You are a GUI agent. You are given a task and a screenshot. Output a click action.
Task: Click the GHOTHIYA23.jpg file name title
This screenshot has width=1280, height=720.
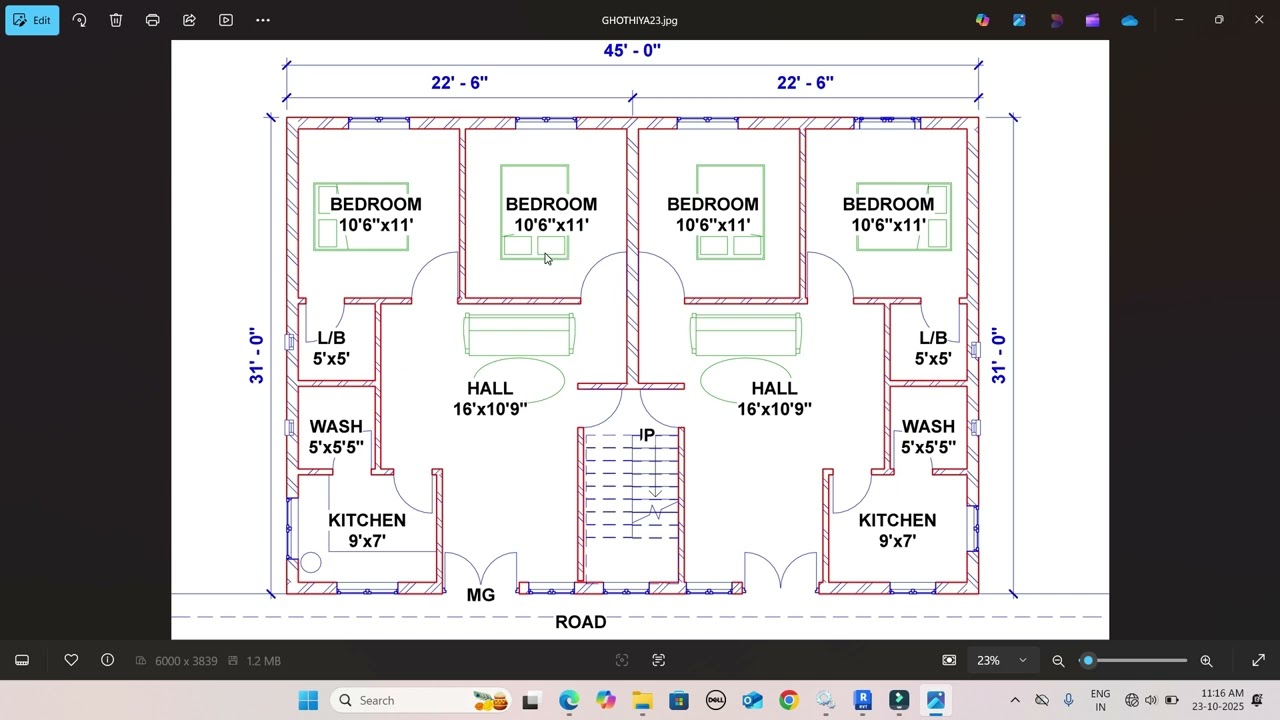pos(639,20)
